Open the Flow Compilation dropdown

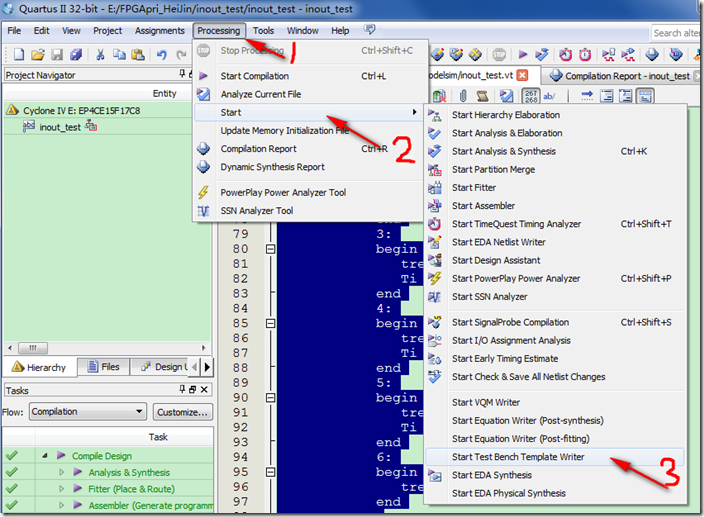click(x=139, y=412)
